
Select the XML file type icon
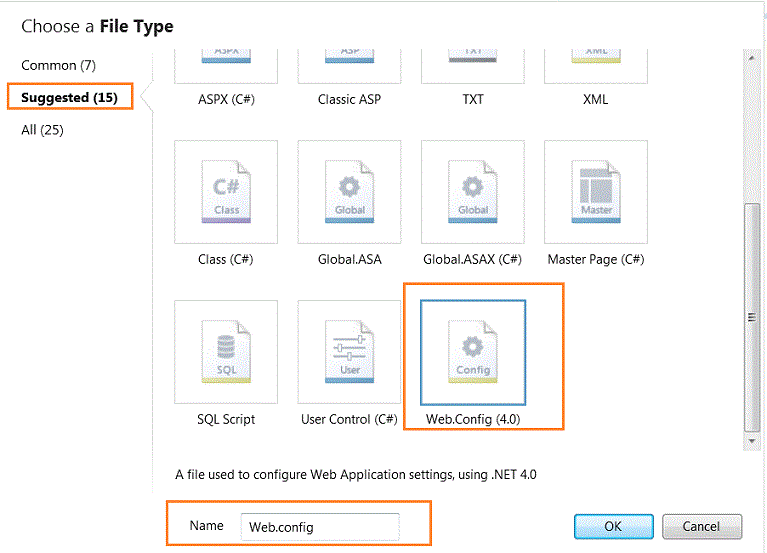pyautogui.click(x=596, y=66)
